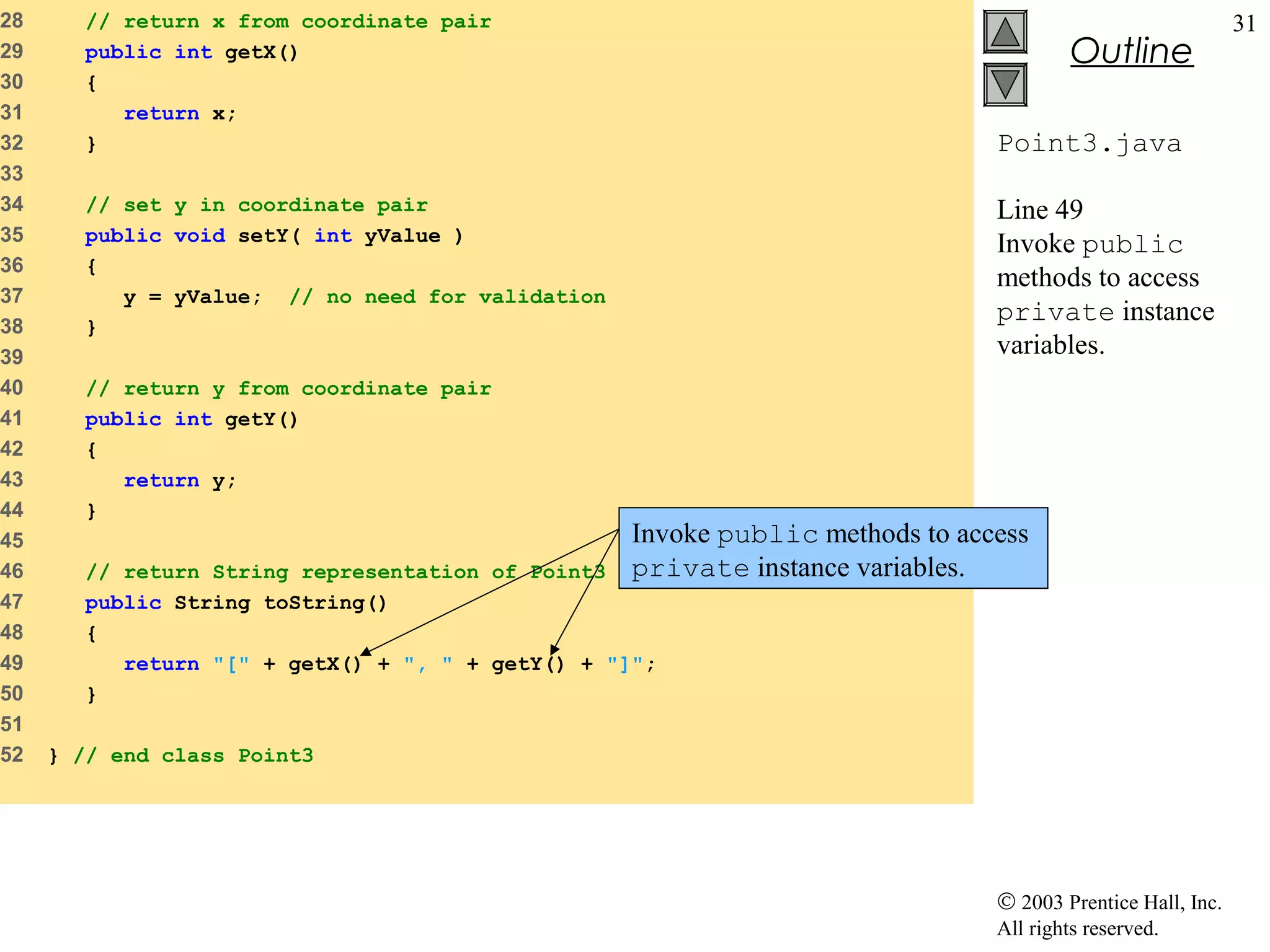1270x952 pixels.
Task: Click the down arrow navigation button
Action: click(1005, 84)
